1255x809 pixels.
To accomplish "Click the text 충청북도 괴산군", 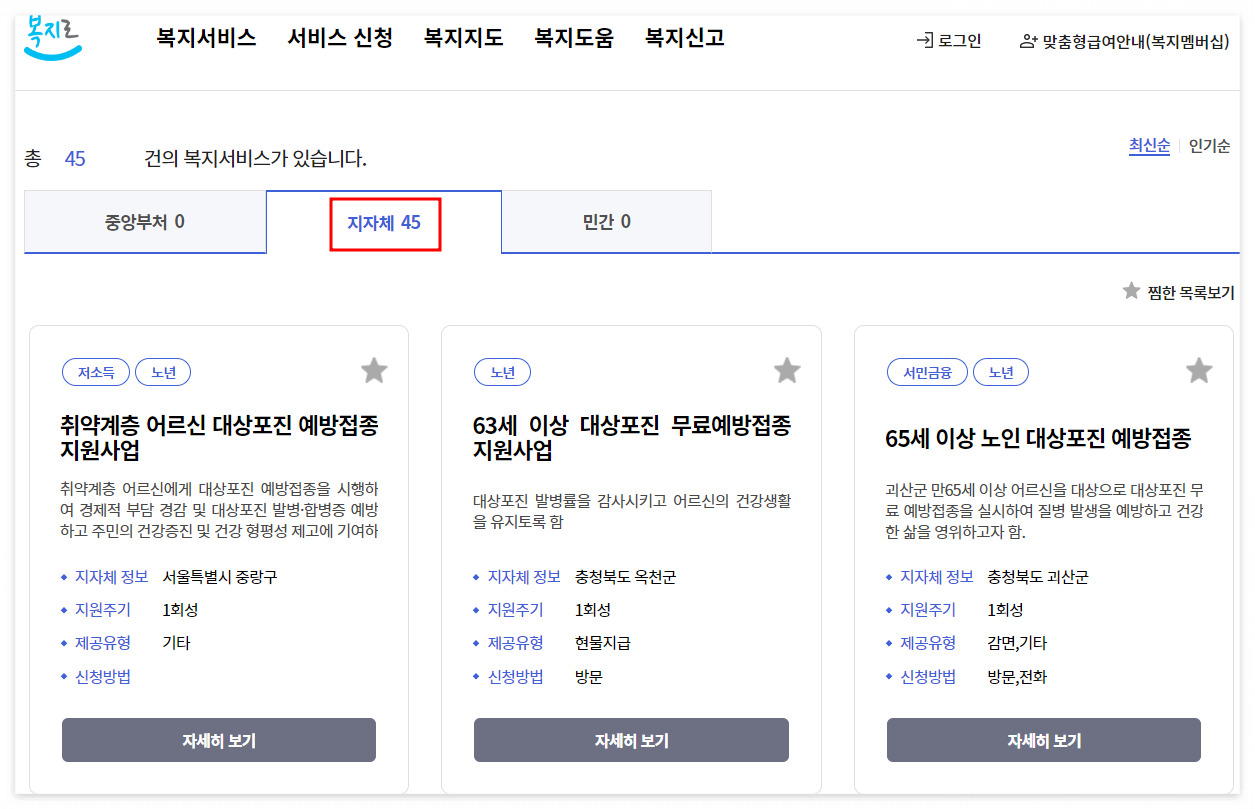I will click(x=1038, y=577).
